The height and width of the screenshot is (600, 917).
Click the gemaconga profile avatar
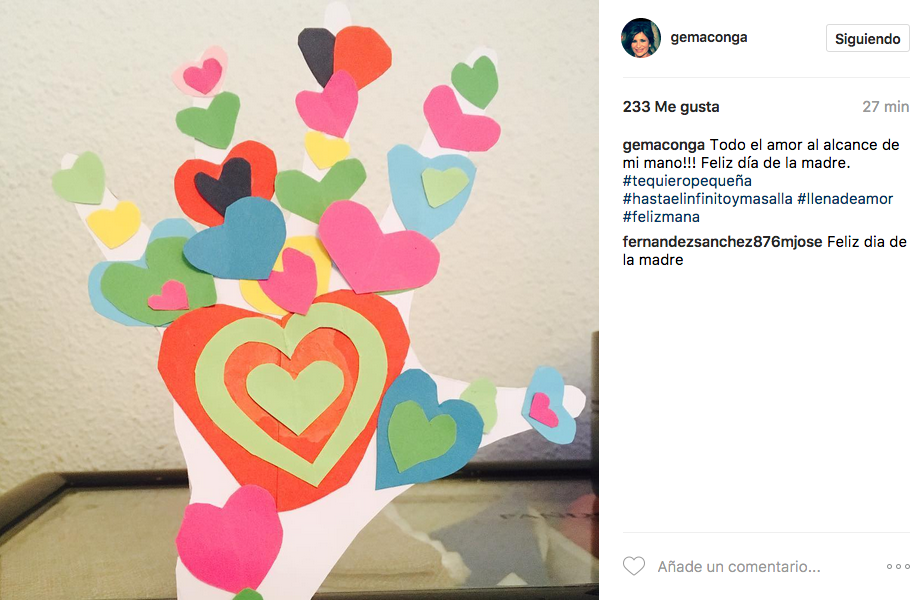(x=641, y=38)
